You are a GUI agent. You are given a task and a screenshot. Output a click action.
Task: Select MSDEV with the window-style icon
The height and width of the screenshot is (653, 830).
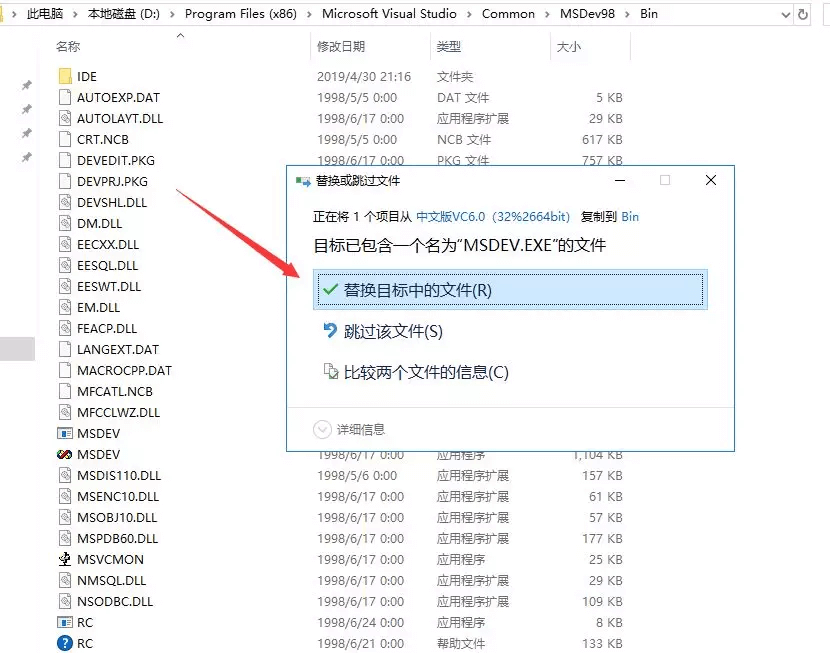point(65,433)
